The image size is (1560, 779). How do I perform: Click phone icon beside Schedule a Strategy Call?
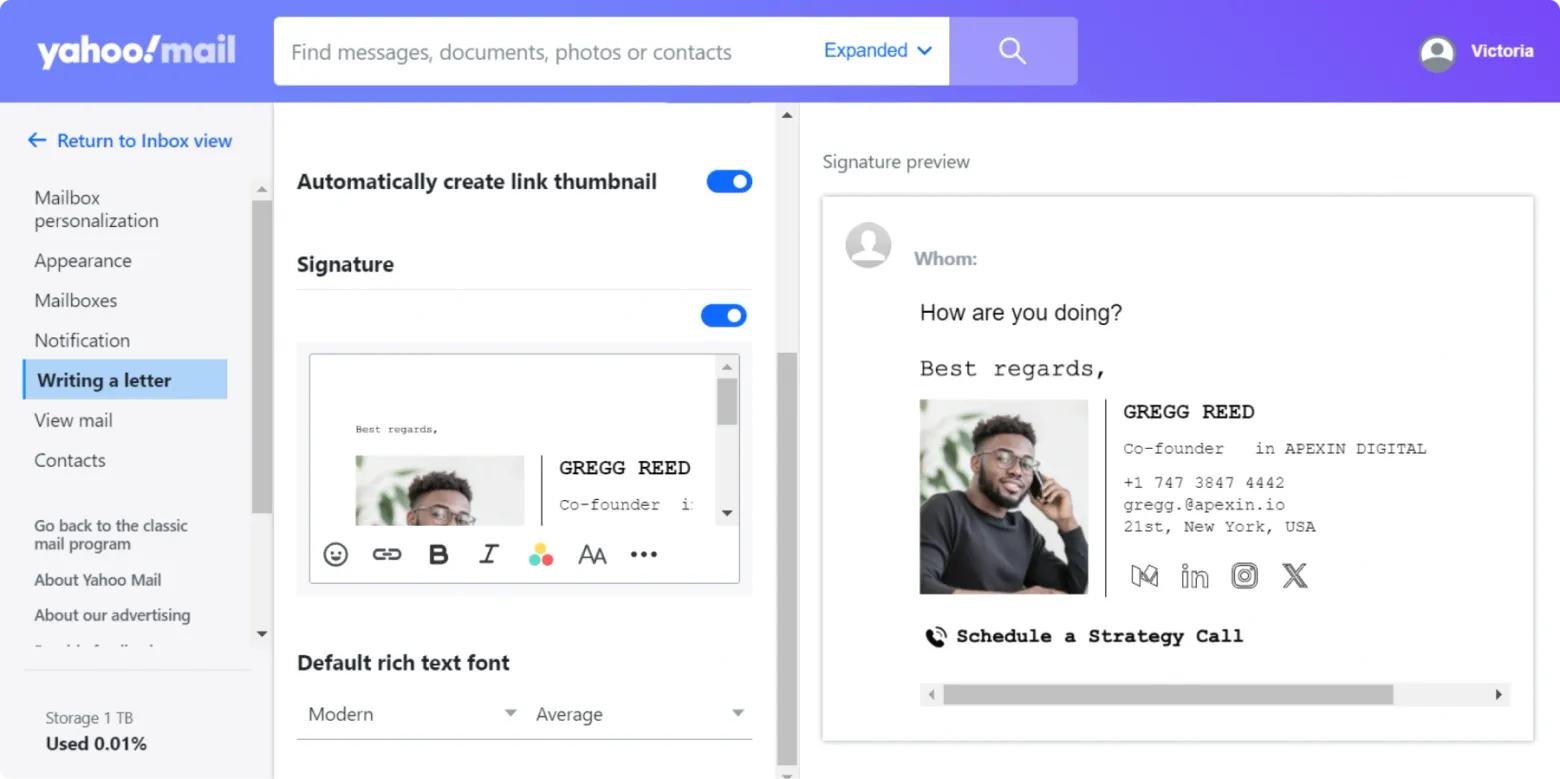tap(936, 637)
